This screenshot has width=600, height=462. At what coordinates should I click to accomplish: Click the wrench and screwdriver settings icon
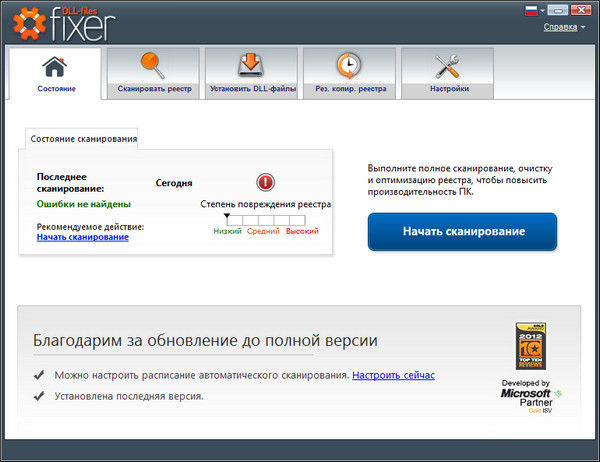pos(447,66)
